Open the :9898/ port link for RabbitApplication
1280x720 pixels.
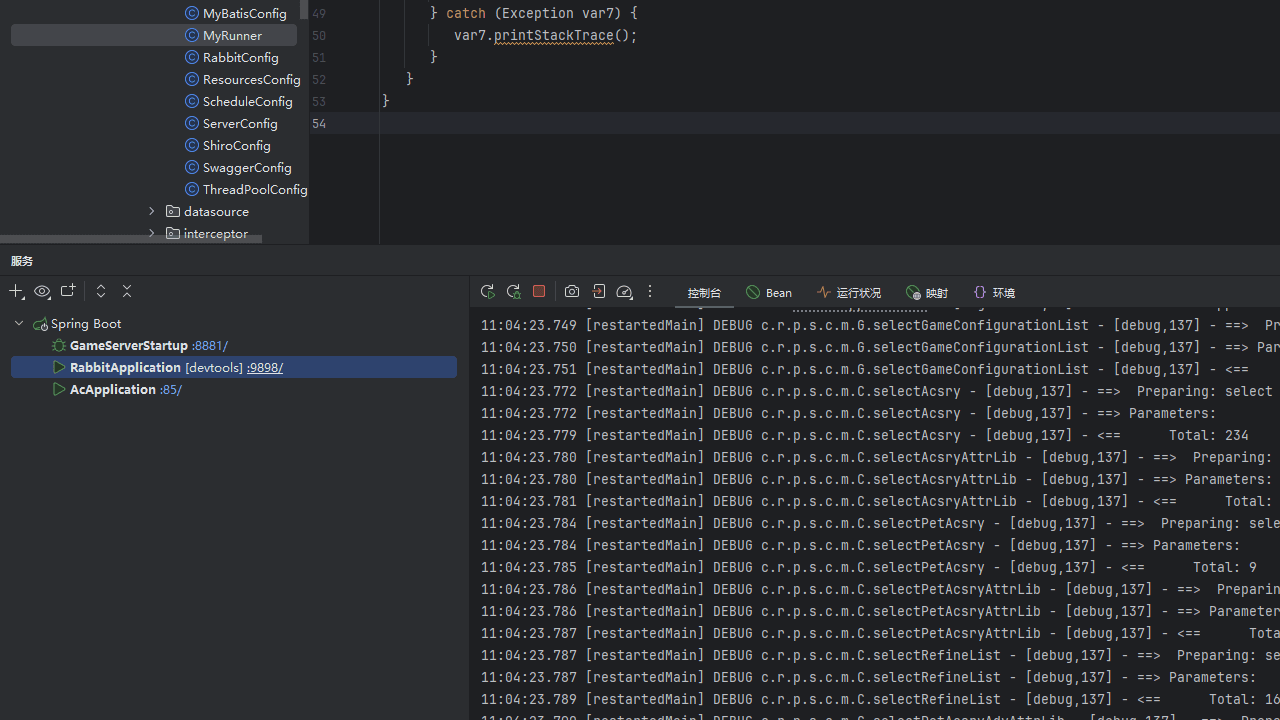tap(265, 368)
